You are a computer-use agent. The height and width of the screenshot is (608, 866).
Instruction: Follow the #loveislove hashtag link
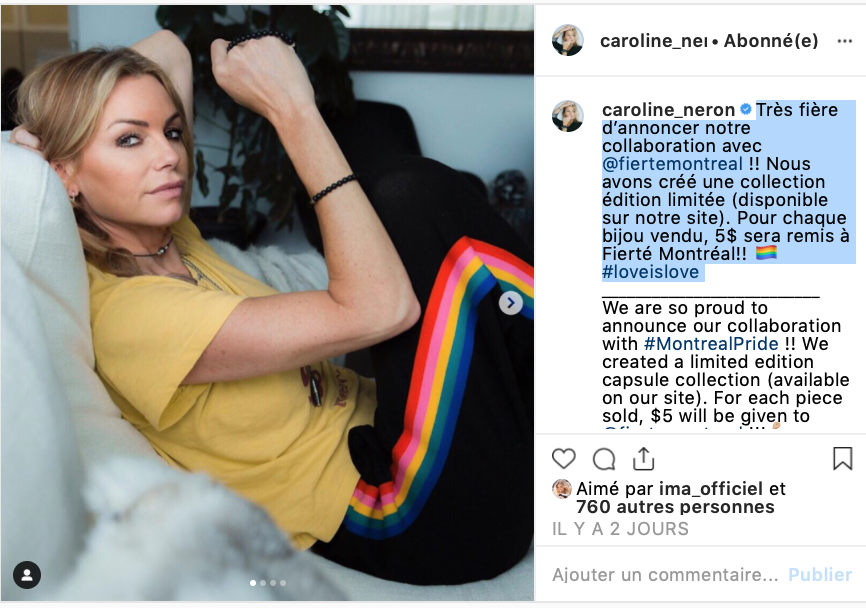click(x=651, y=272)
